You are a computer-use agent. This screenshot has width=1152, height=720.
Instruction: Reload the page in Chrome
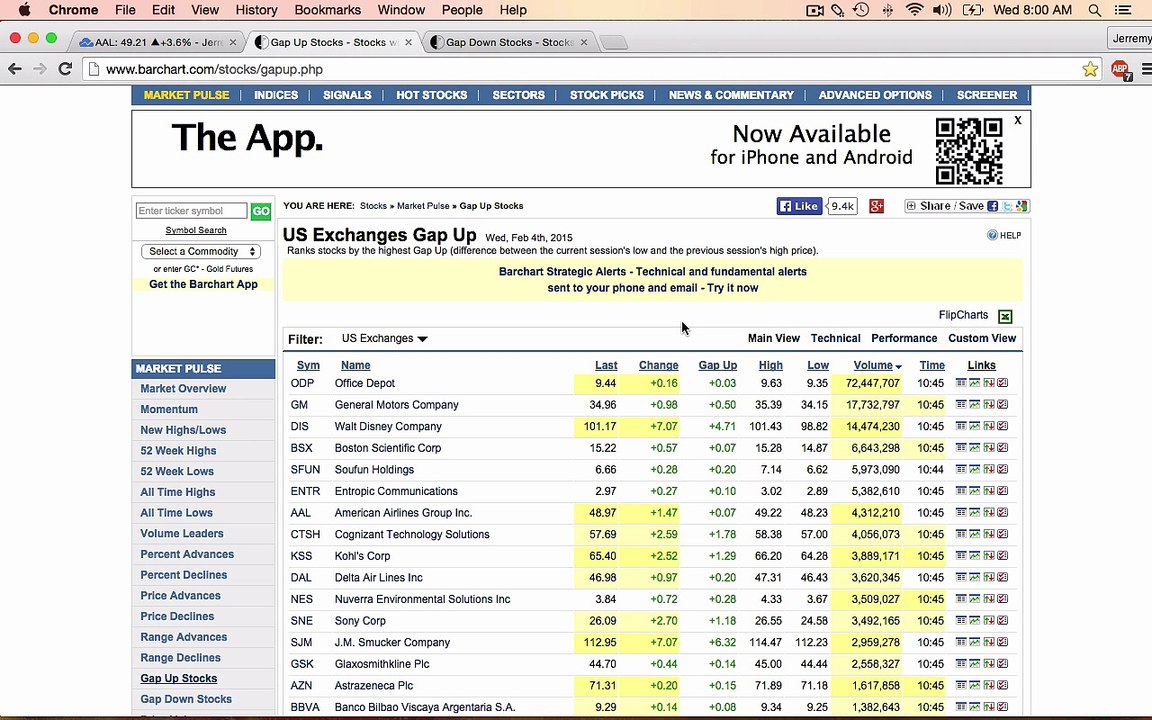[x=65, y=69]
